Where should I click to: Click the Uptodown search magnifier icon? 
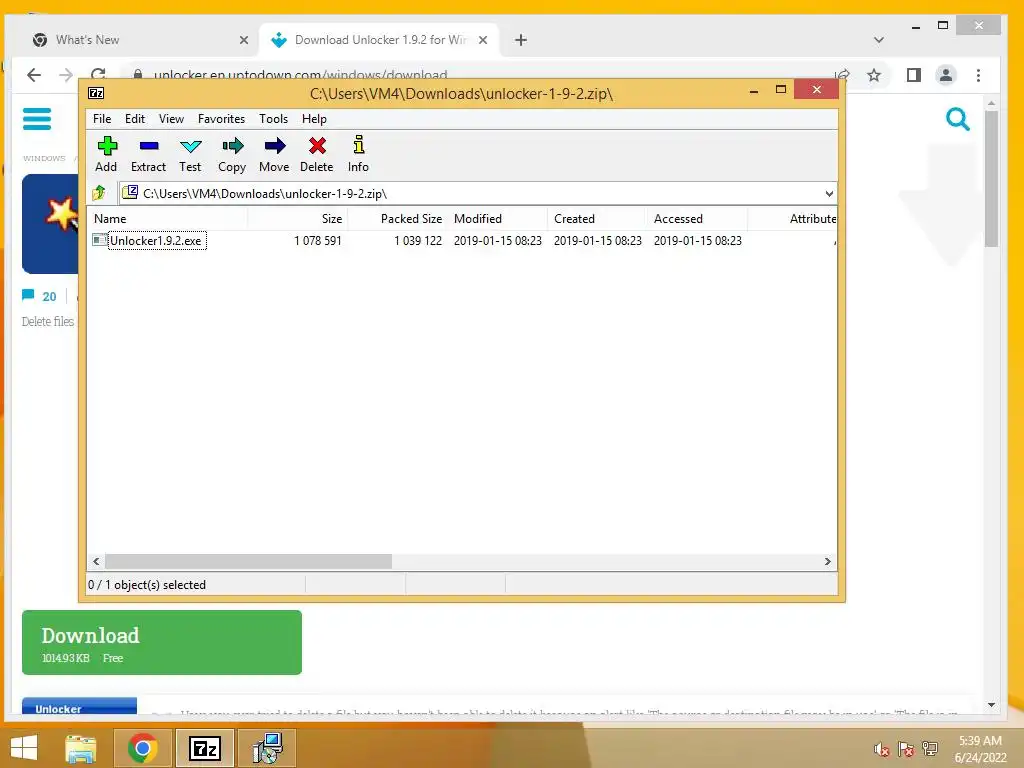957,119
